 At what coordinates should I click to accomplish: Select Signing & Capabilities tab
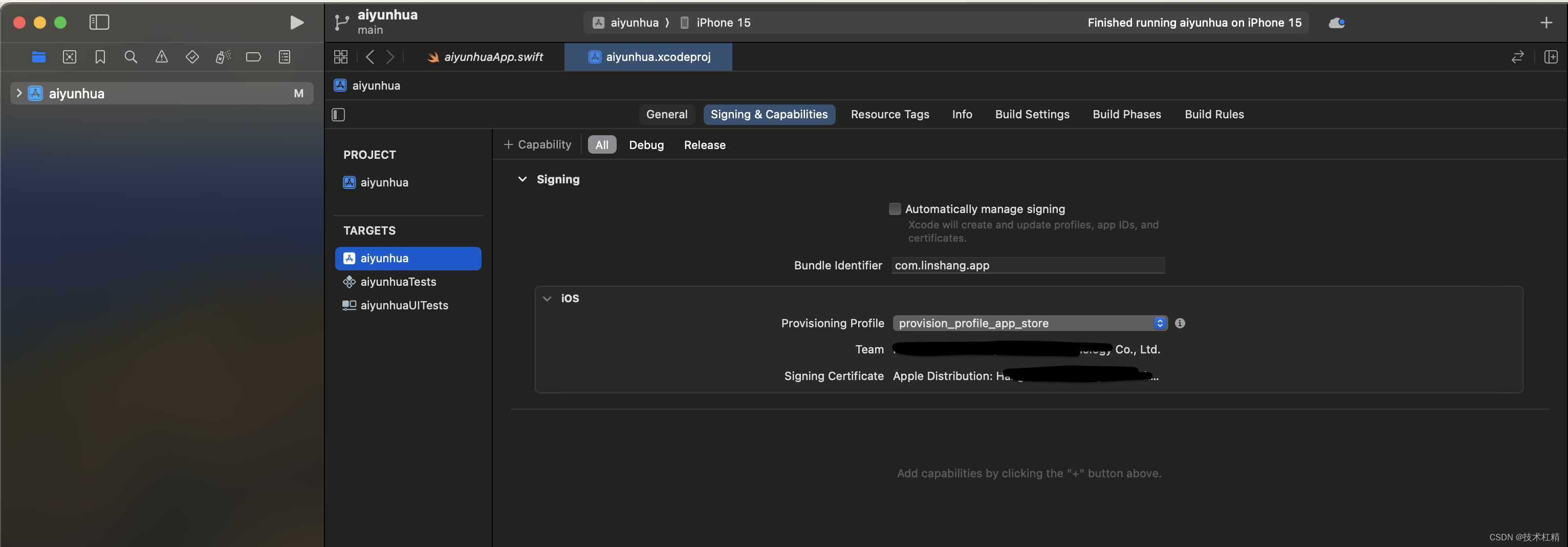click(x=769, y=115)
